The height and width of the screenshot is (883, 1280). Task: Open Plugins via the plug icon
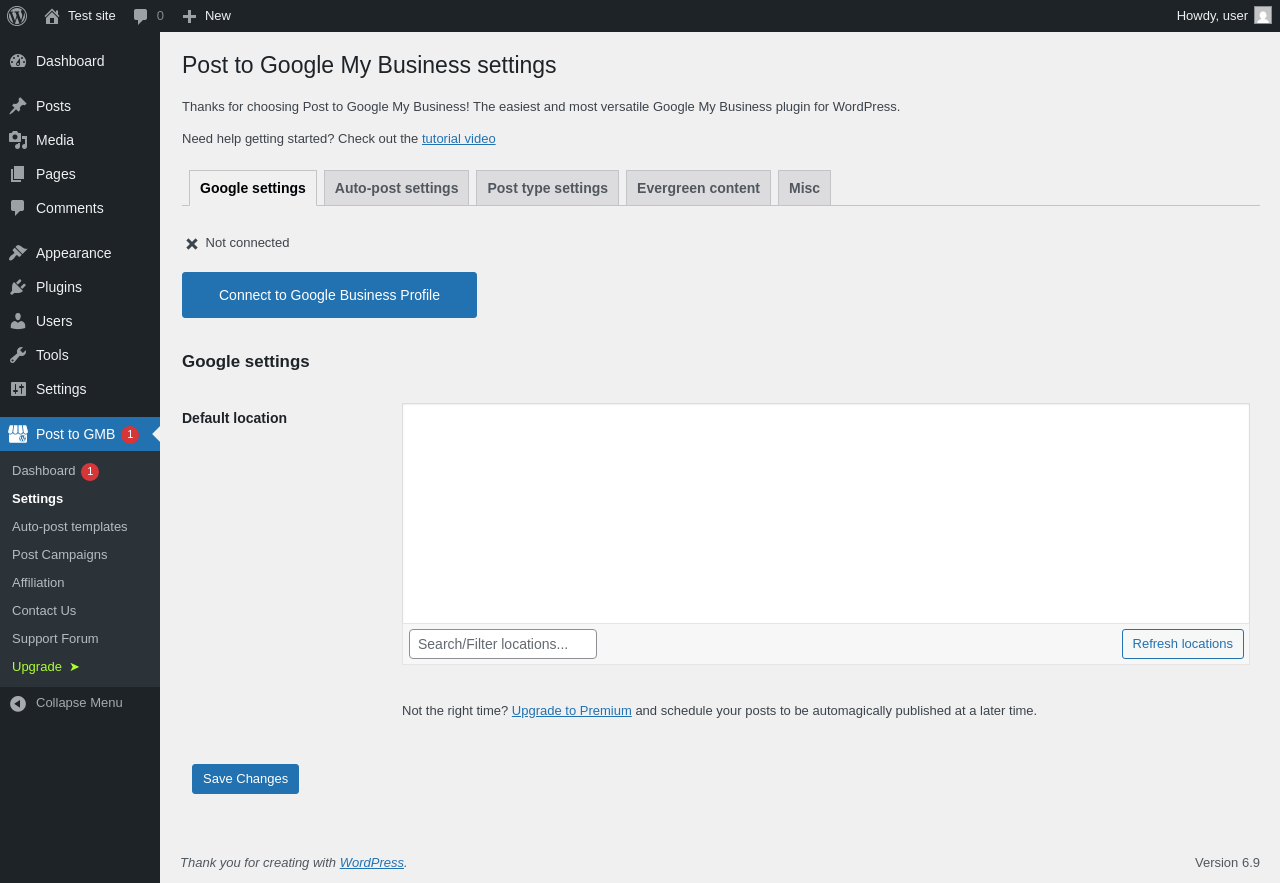[18, 287]
